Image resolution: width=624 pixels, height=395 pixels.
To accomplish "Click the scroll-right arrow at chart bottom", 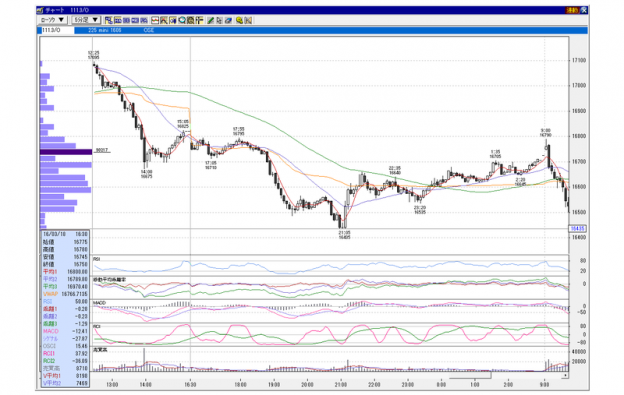I will click(566, 375).
